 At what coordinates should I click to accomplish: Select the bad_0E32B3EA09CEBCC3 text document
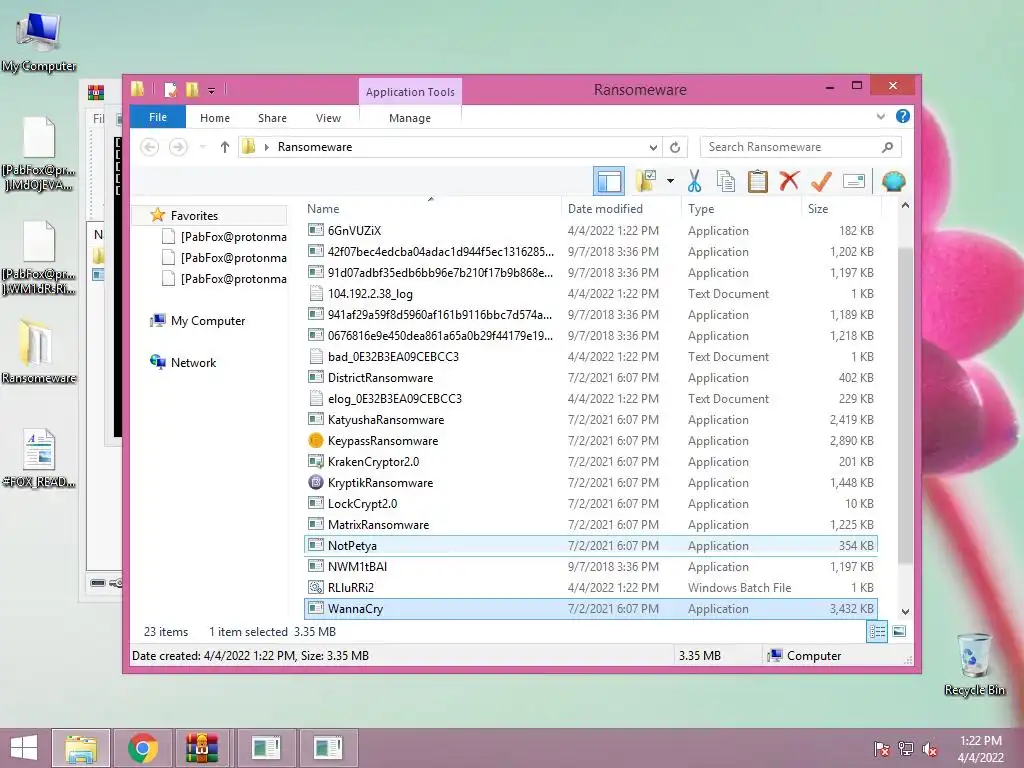pyautogui.click(x=590, y=357)
